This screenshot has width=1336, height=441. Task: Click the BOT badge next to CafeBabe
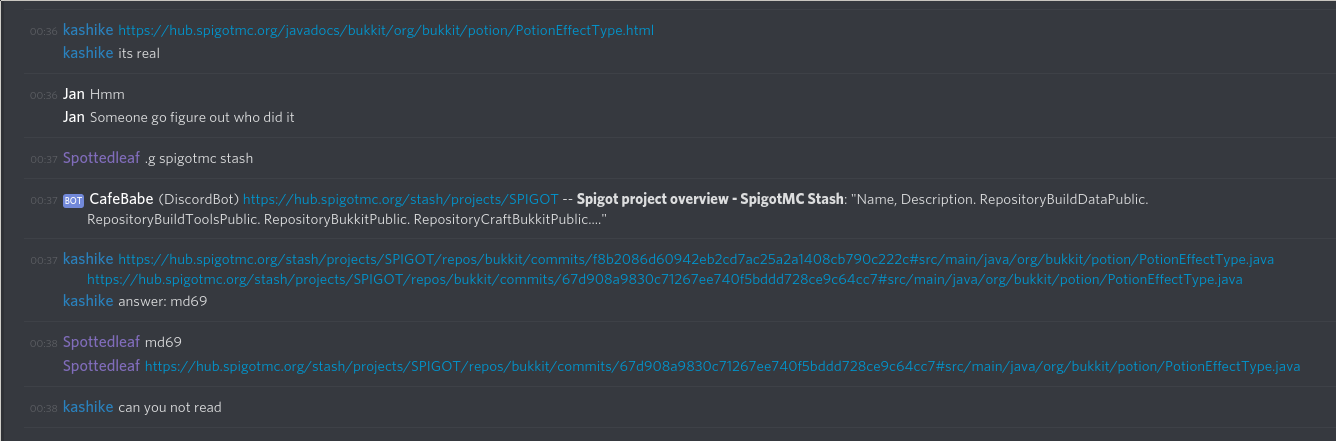click(x=73, y=200)
